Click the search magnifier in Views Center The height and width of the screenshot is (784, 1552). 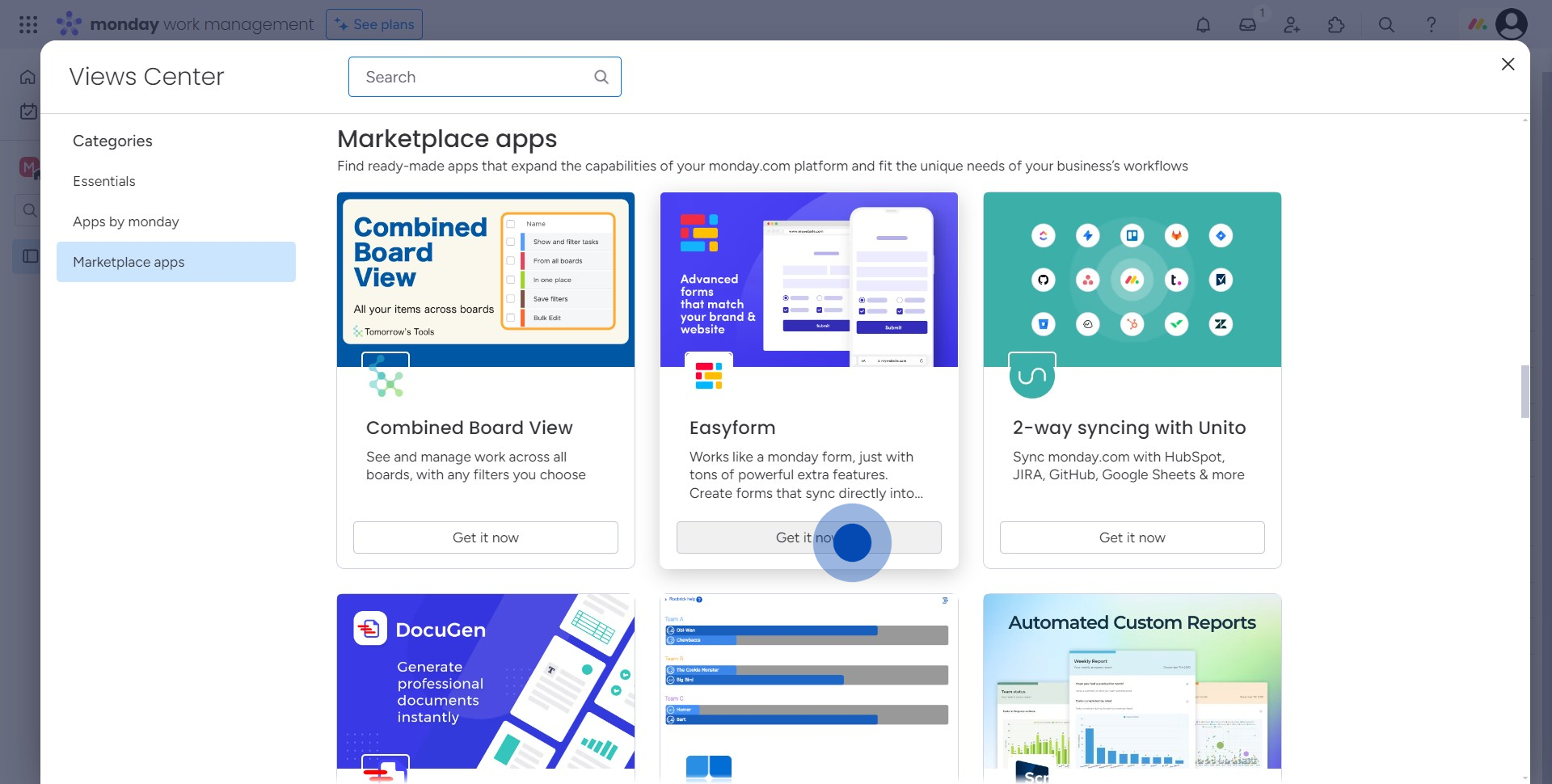tap(601, 77)
